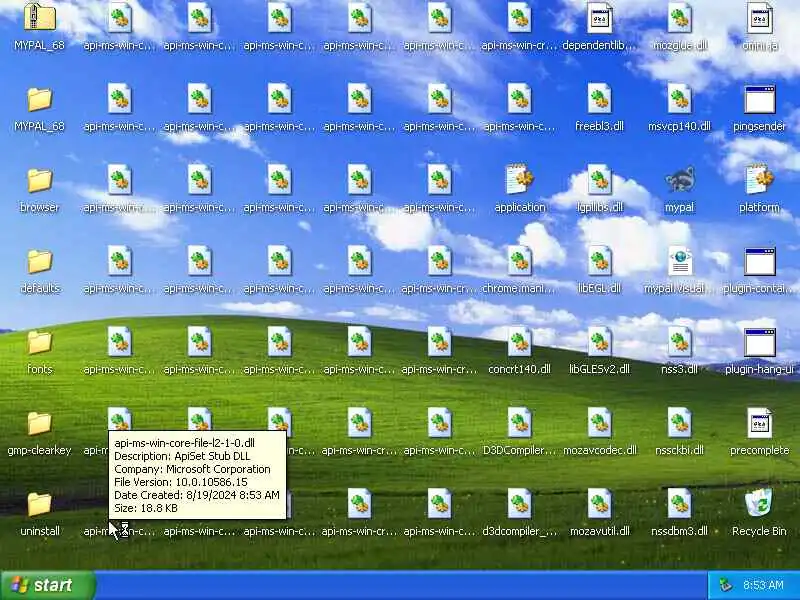Click the mozglue.dll file icon
The height and width of the screenshot is (600, 800).
point(680,18)
